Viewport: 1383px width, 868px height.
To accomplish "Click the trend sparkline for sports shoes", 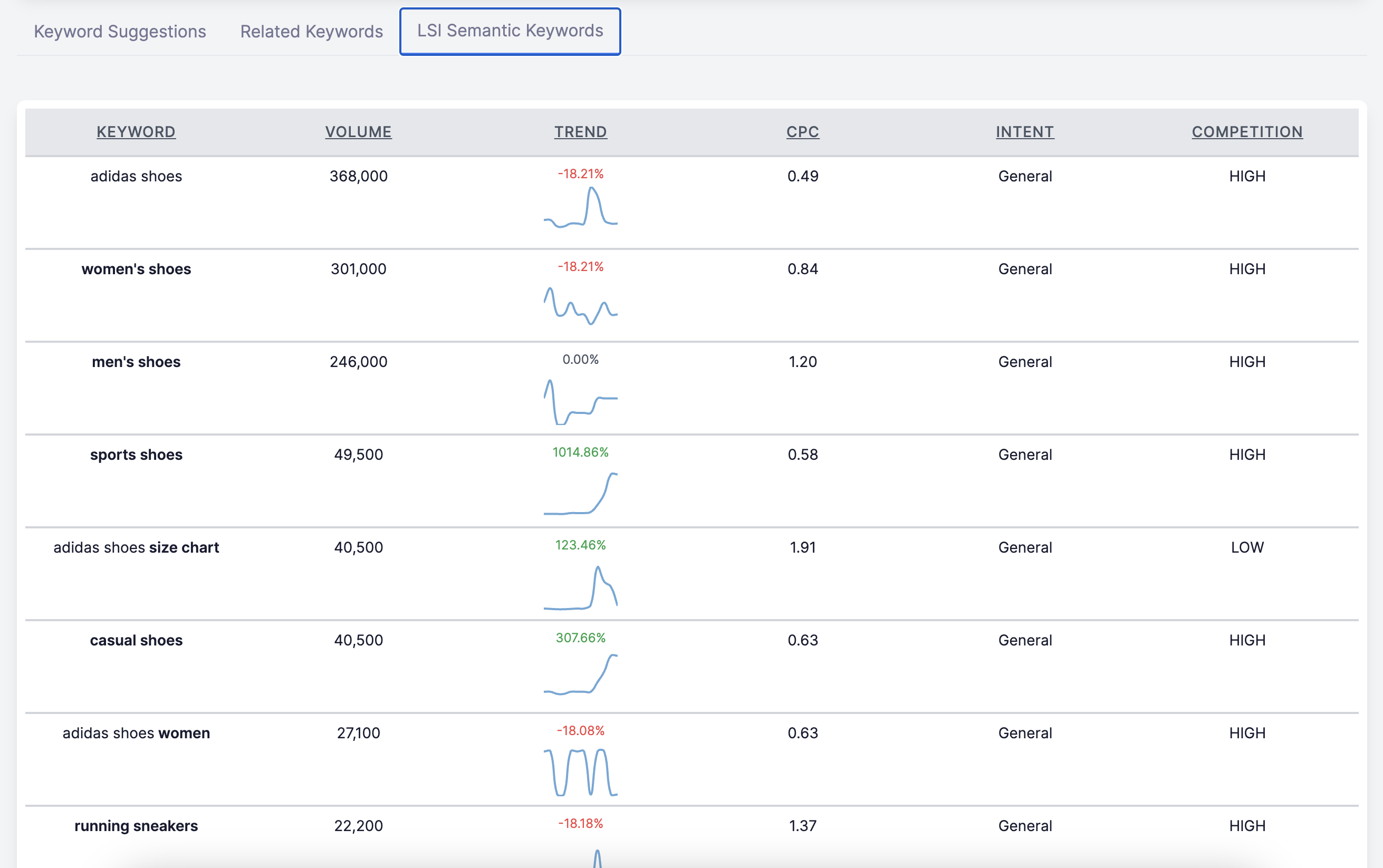I will tap(580, 494).
